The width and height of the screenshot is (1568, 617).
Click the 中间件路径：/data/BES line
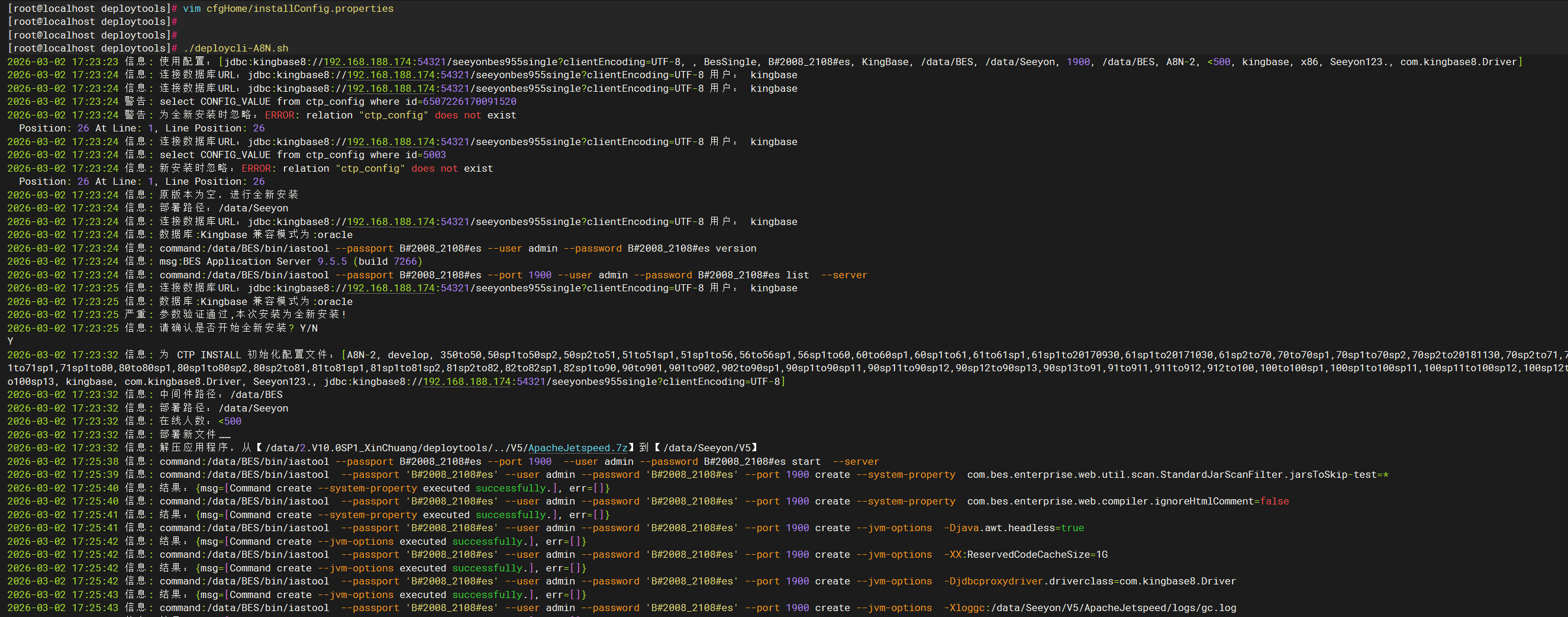click(145, 395)
